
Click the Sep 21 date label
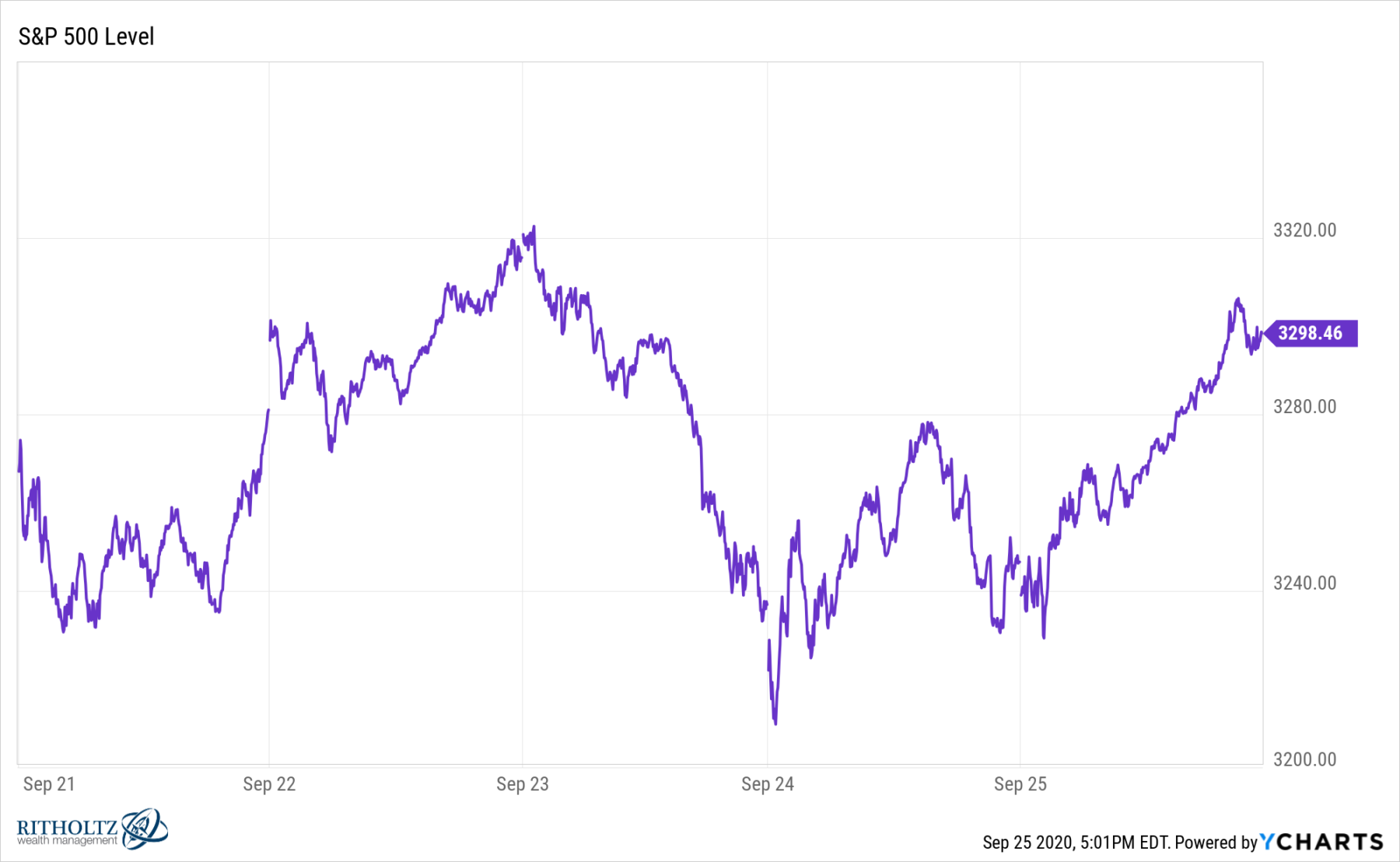[49, 783]
